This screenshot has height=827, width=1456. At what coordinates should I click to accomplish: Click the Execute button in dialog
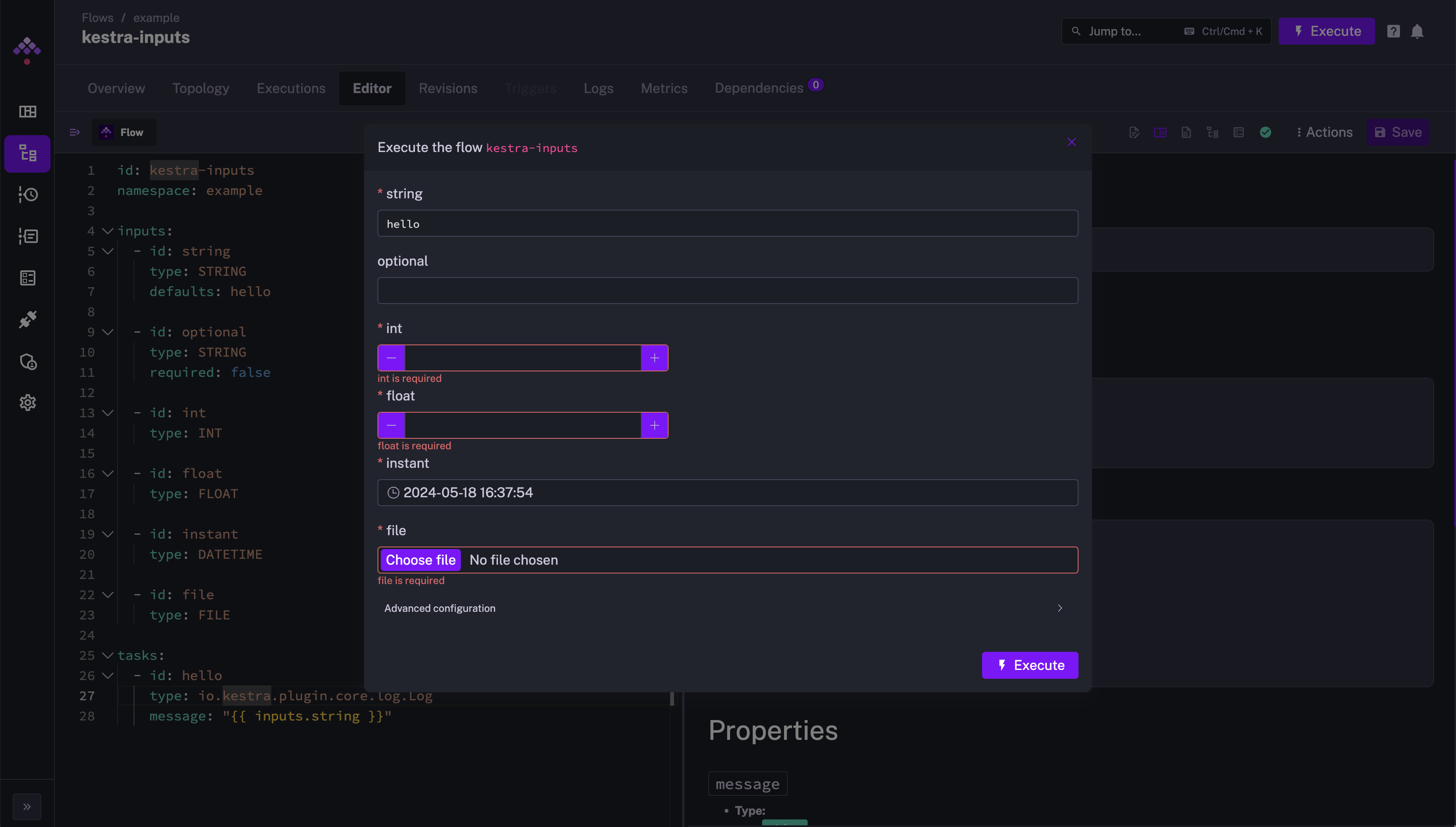pos(1030,665)
